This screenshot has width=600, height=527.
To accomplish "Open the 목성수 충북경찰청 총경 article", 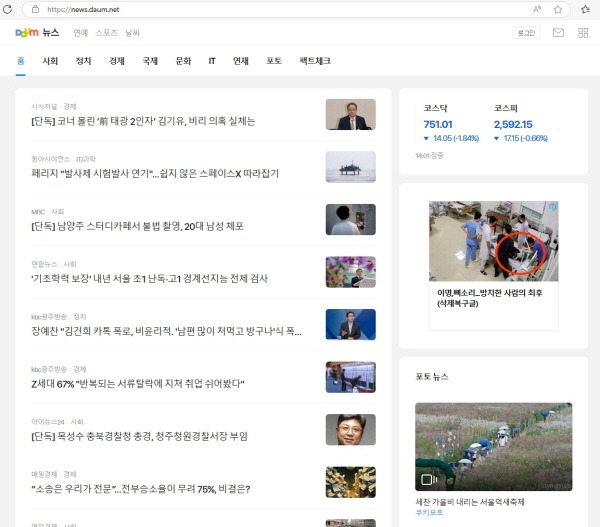I will pos(139,436).
